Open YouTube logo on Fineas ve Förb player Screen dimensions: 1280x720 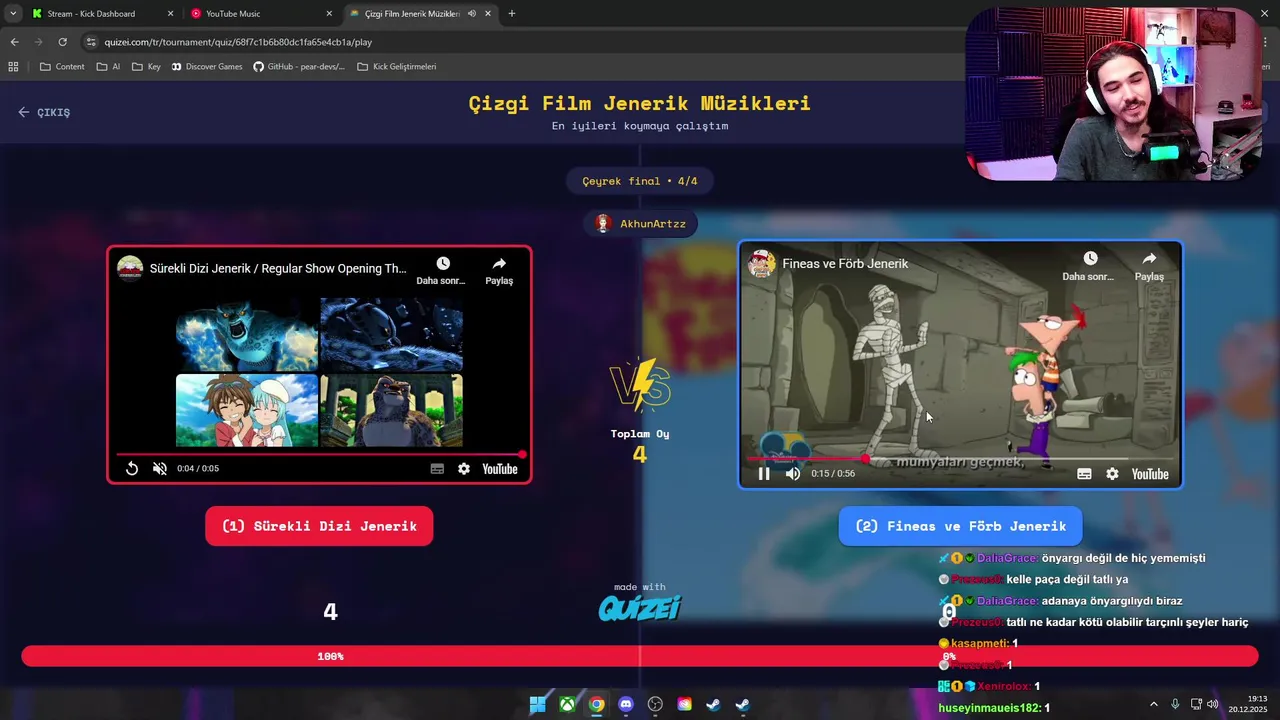tap(1150, 474)
